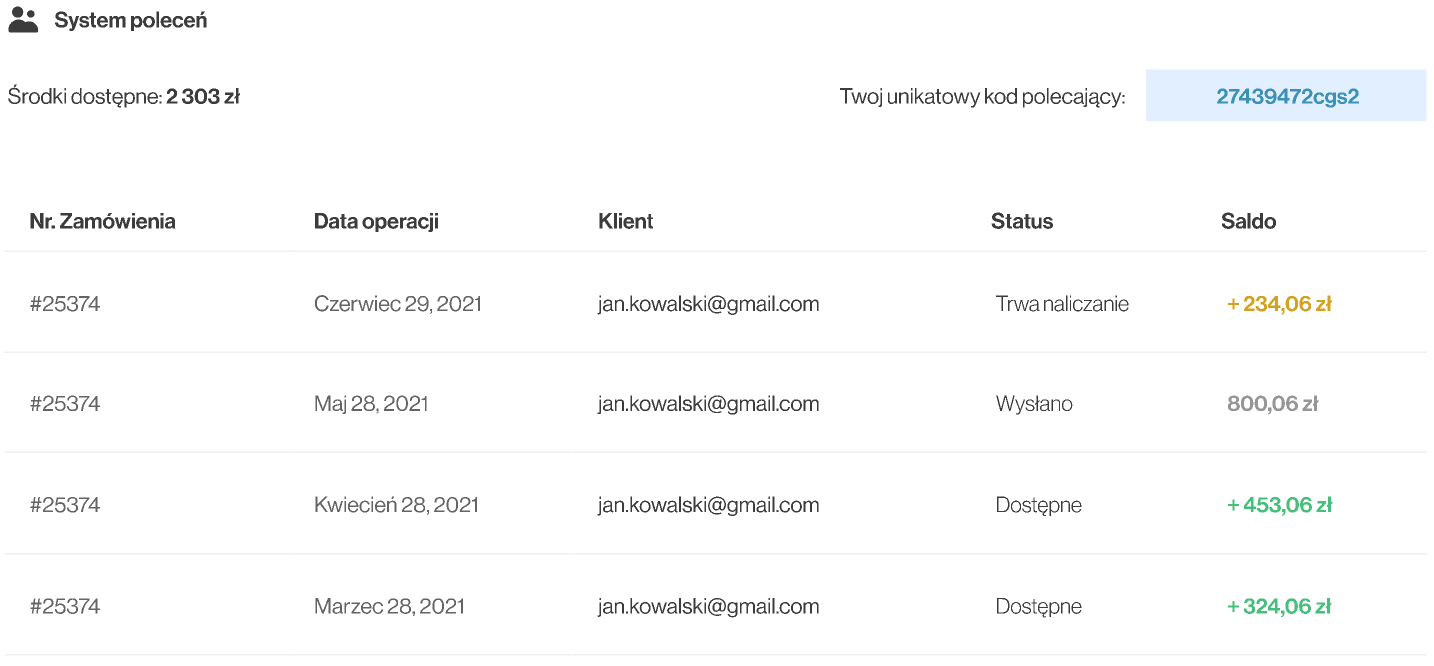The height and width of the screenshot is (666, 1434).
Task: Select the Marzec 28, 2021 date cell
Action: [389, 606]
